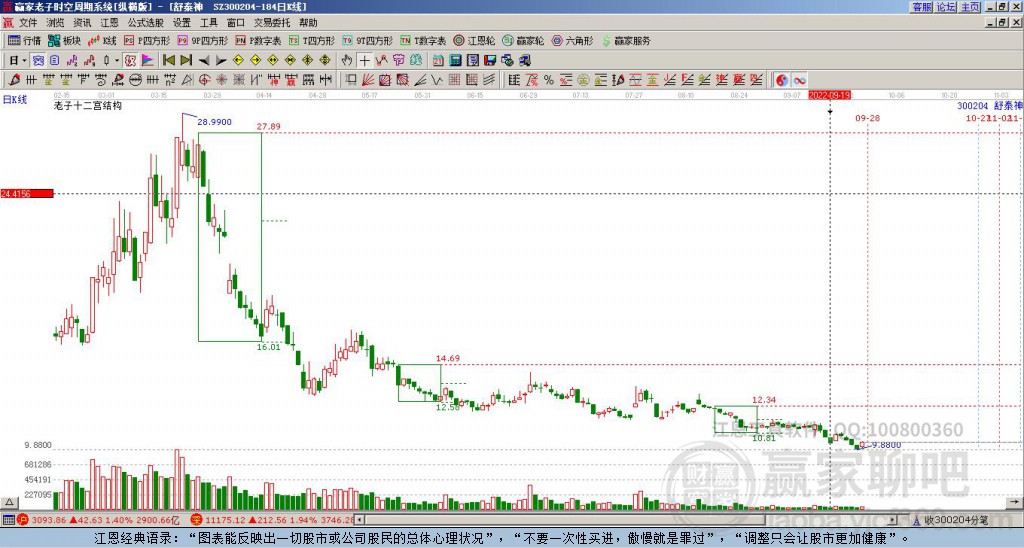Image resolution: width=1024 pixels, height=548 pixels.
Task: Open the T数字表 number table
Action: (423, 40)
